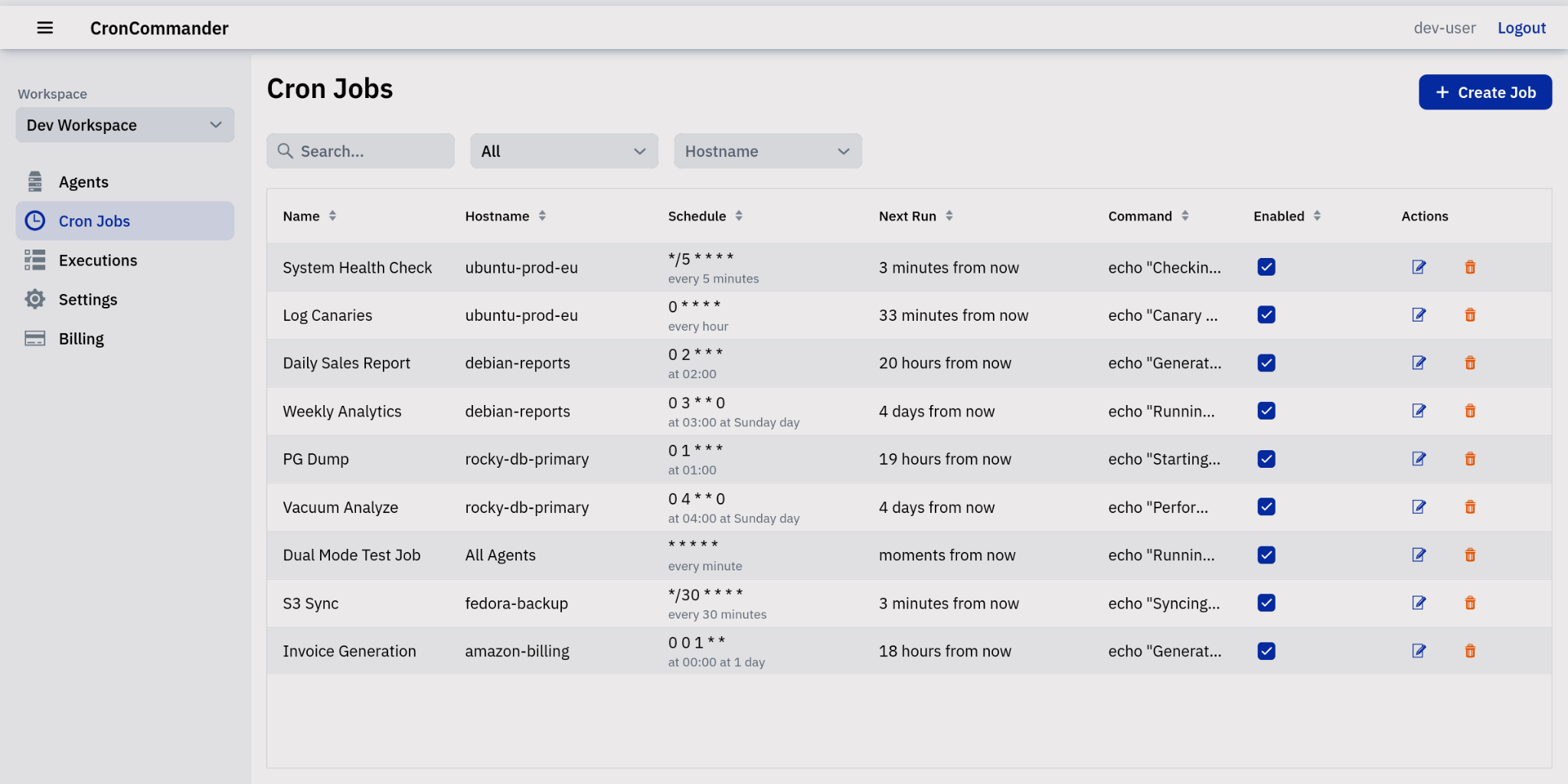Click the Cron Jobs clock icon
The height and width of the screenshot is (784, 1568).
point(35,220)
